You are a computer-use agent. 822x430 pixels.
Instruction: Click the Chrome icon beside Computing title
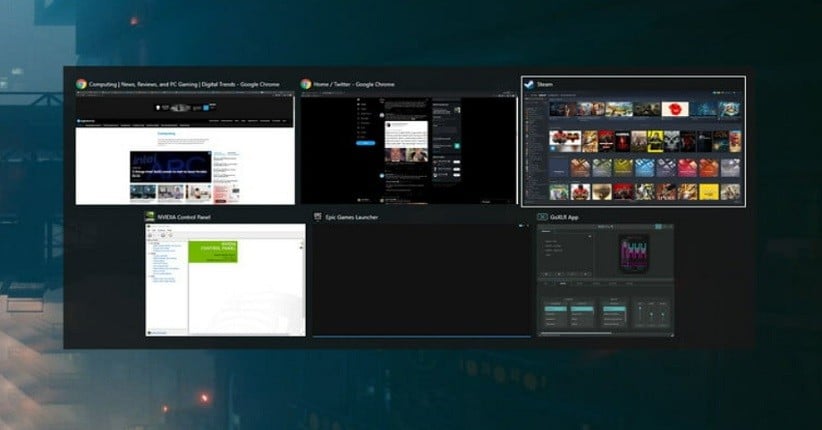tap(81, 84)
